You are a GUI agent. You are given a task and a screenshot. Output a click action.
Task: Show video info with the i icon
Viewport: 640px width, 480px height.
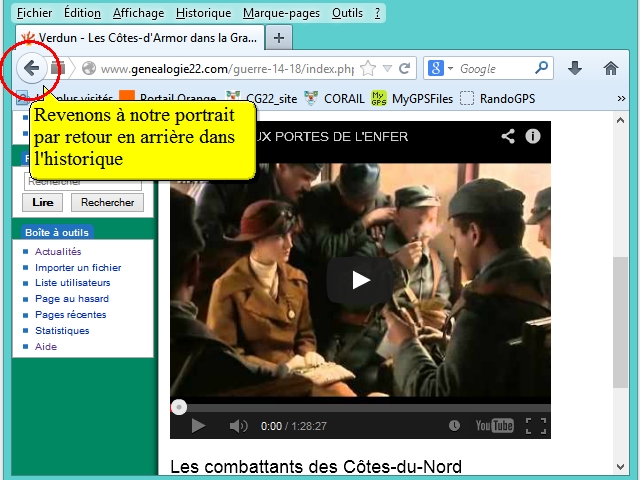tap(533, 136)
